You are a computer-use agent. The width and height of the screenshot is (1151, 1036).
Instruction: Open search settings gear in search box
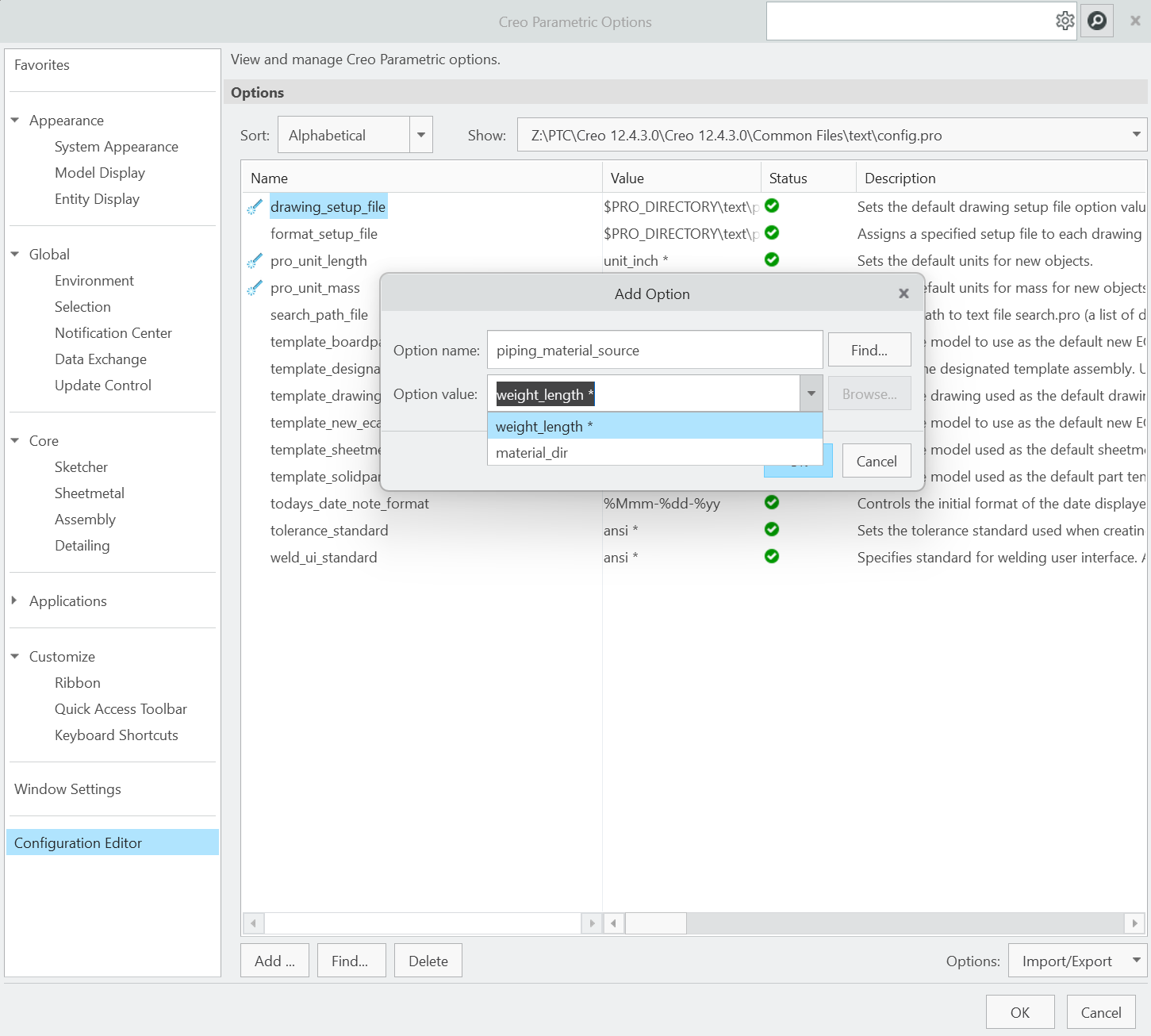1065,21
